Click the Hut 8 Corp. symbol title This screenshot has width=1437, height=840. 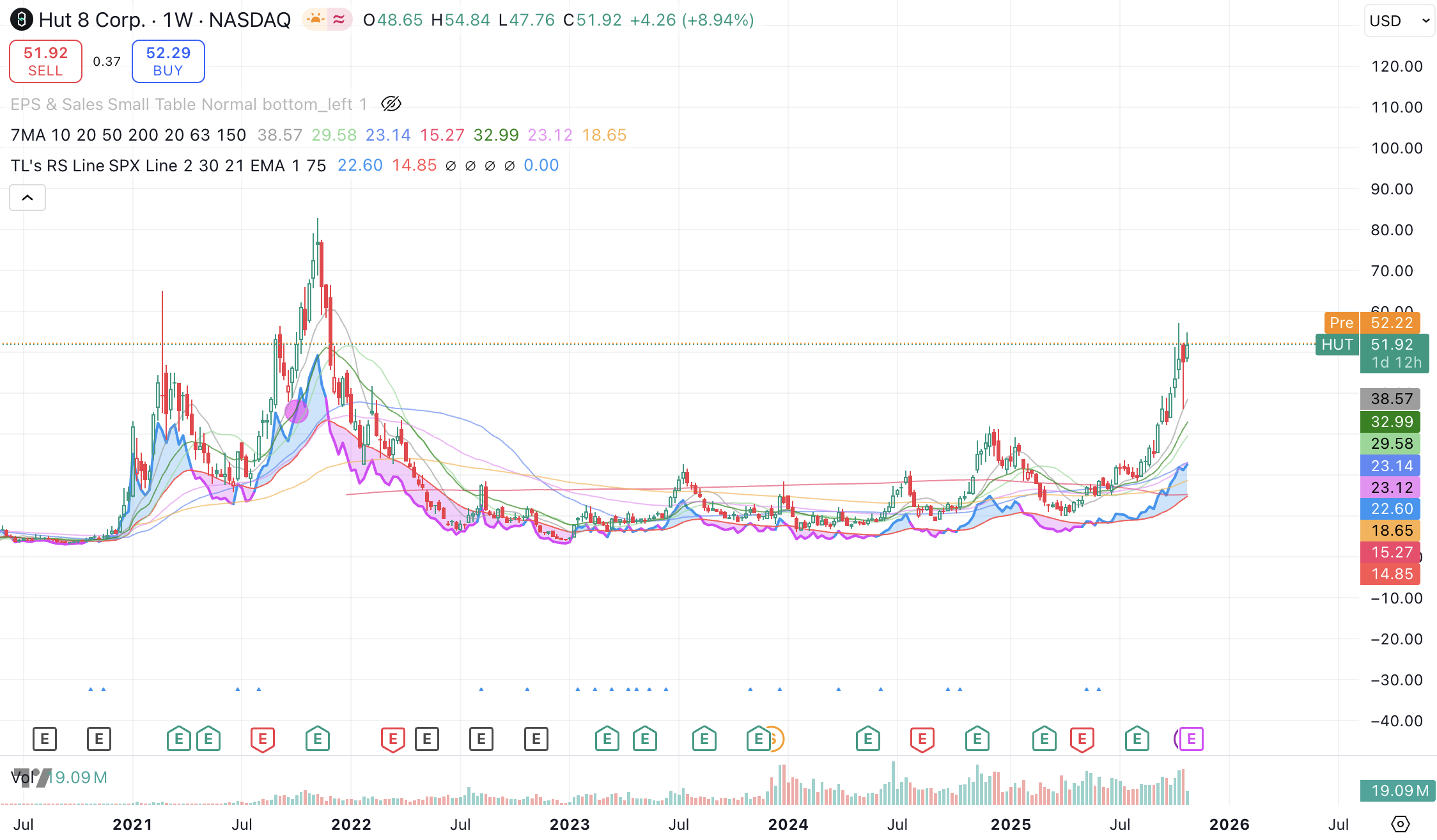tap(93, 20)
